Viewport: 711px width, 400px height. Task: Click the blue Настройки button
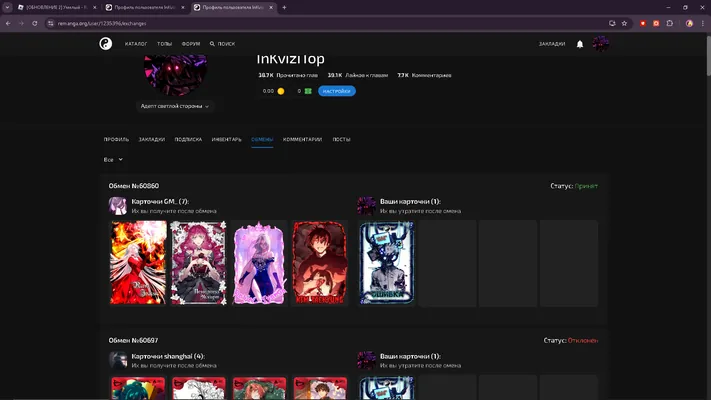pos(336,91)
